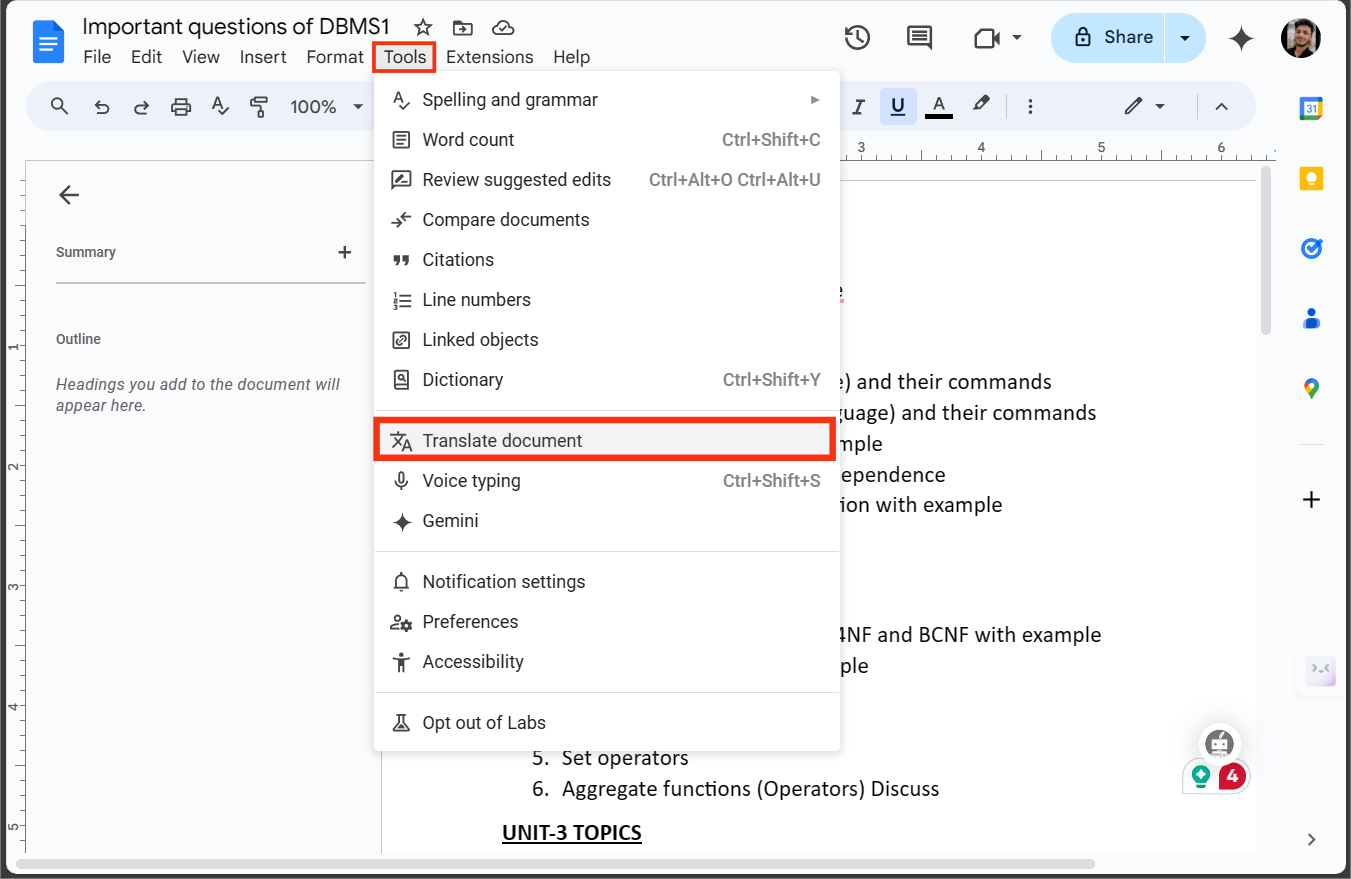Click the move to folder icon
This screenshot has height=879, width=1351.
pos(463,27)
